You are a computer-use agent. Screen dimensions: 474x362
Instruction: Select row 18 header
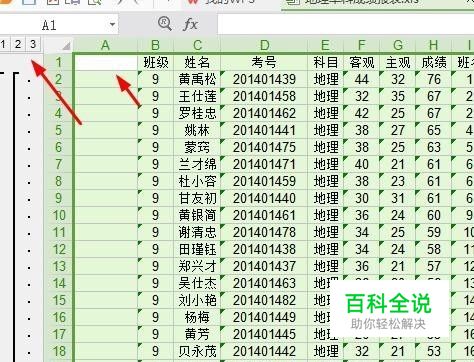point(59,351)
